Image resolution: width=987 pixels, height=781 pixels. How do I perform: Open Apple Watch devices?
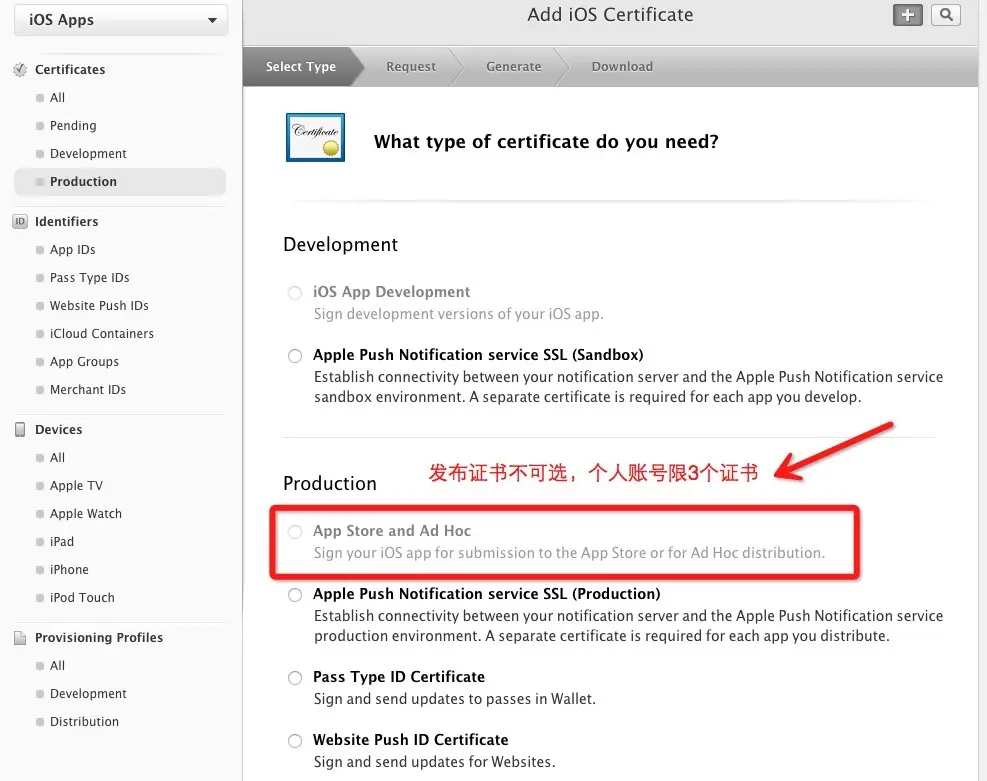pos(86,514)
